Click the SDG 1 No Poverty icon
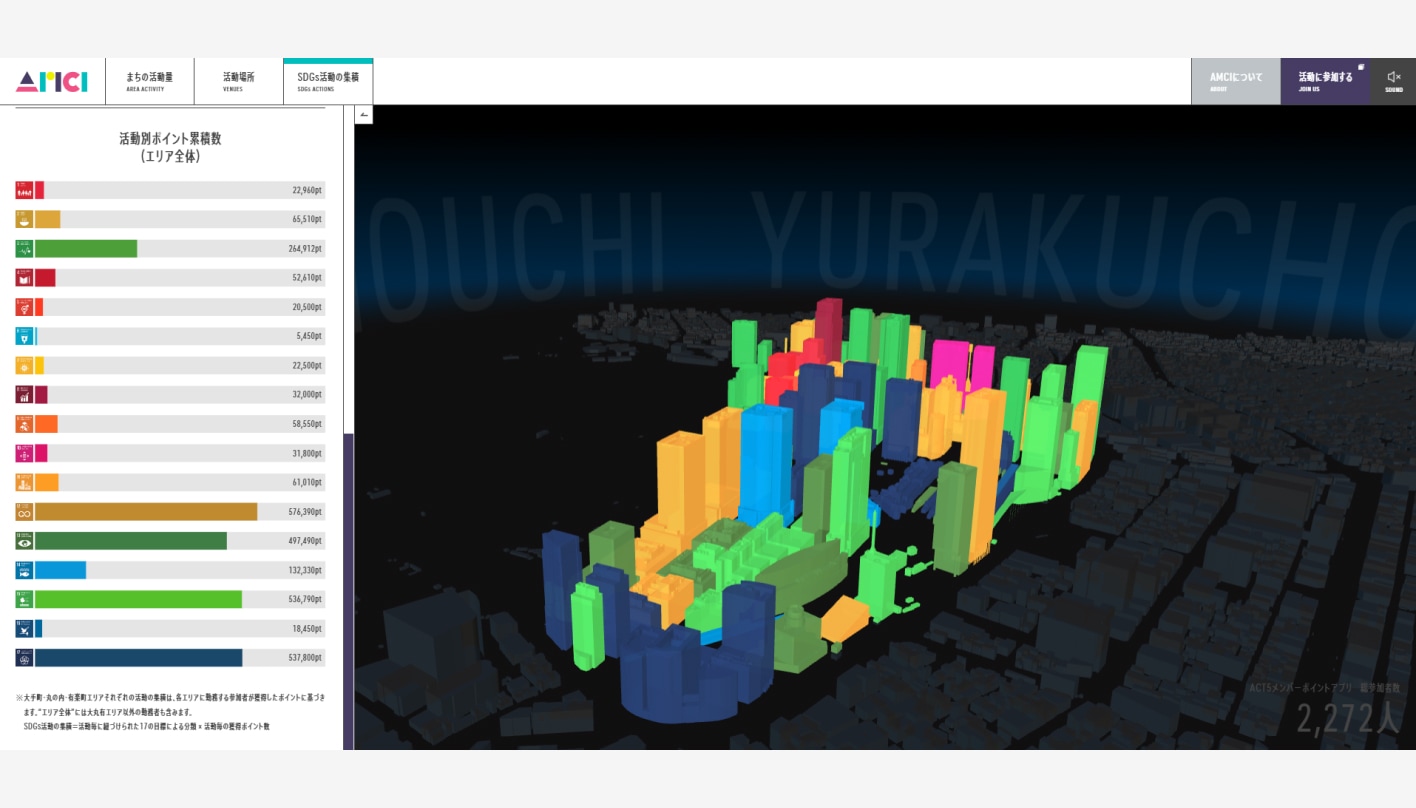 (24, 190)
